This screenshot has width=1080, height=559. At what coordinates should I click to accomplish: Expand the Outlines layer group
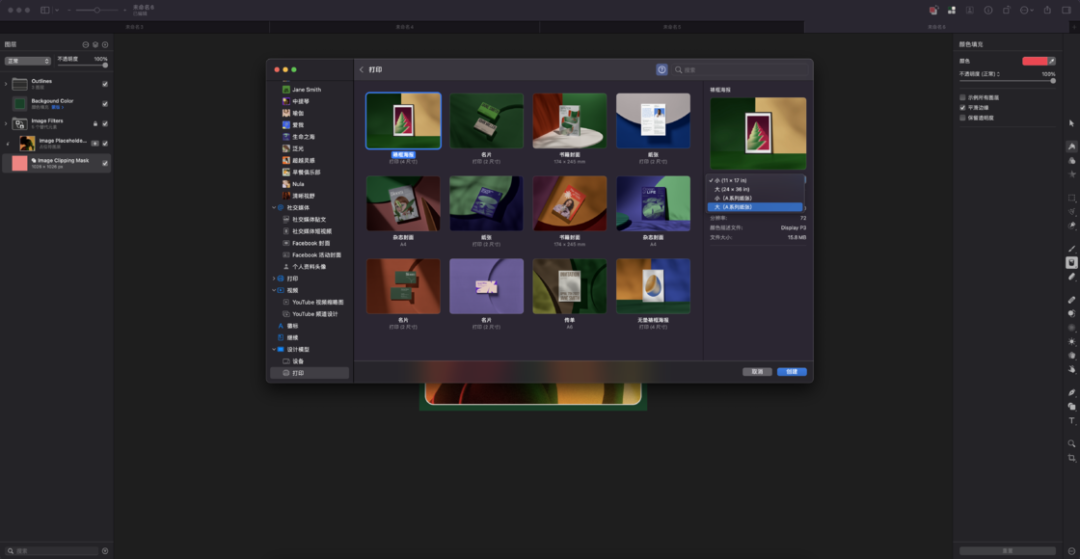click(x=6, y=84)
